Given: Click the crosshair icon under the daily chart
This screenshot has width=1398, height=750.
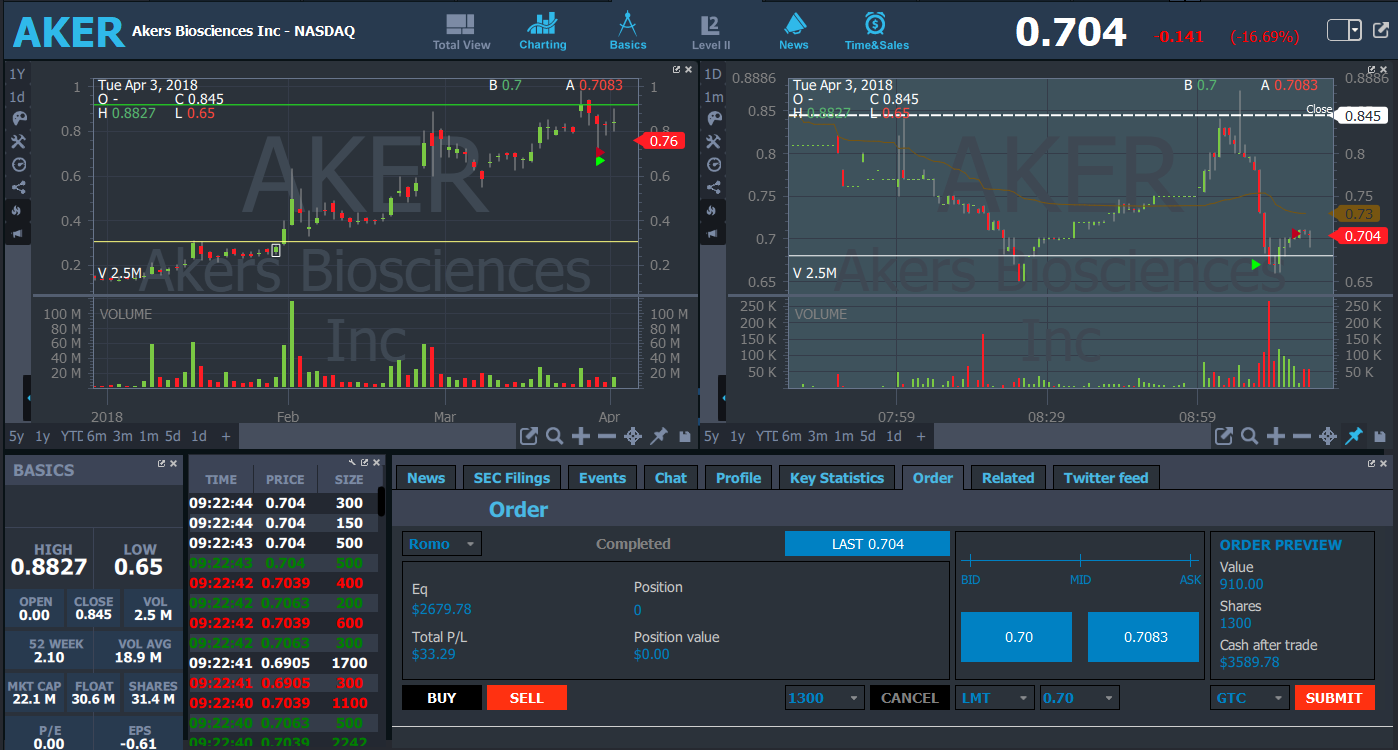Looking at the screenshot, I should pos(632,436).
